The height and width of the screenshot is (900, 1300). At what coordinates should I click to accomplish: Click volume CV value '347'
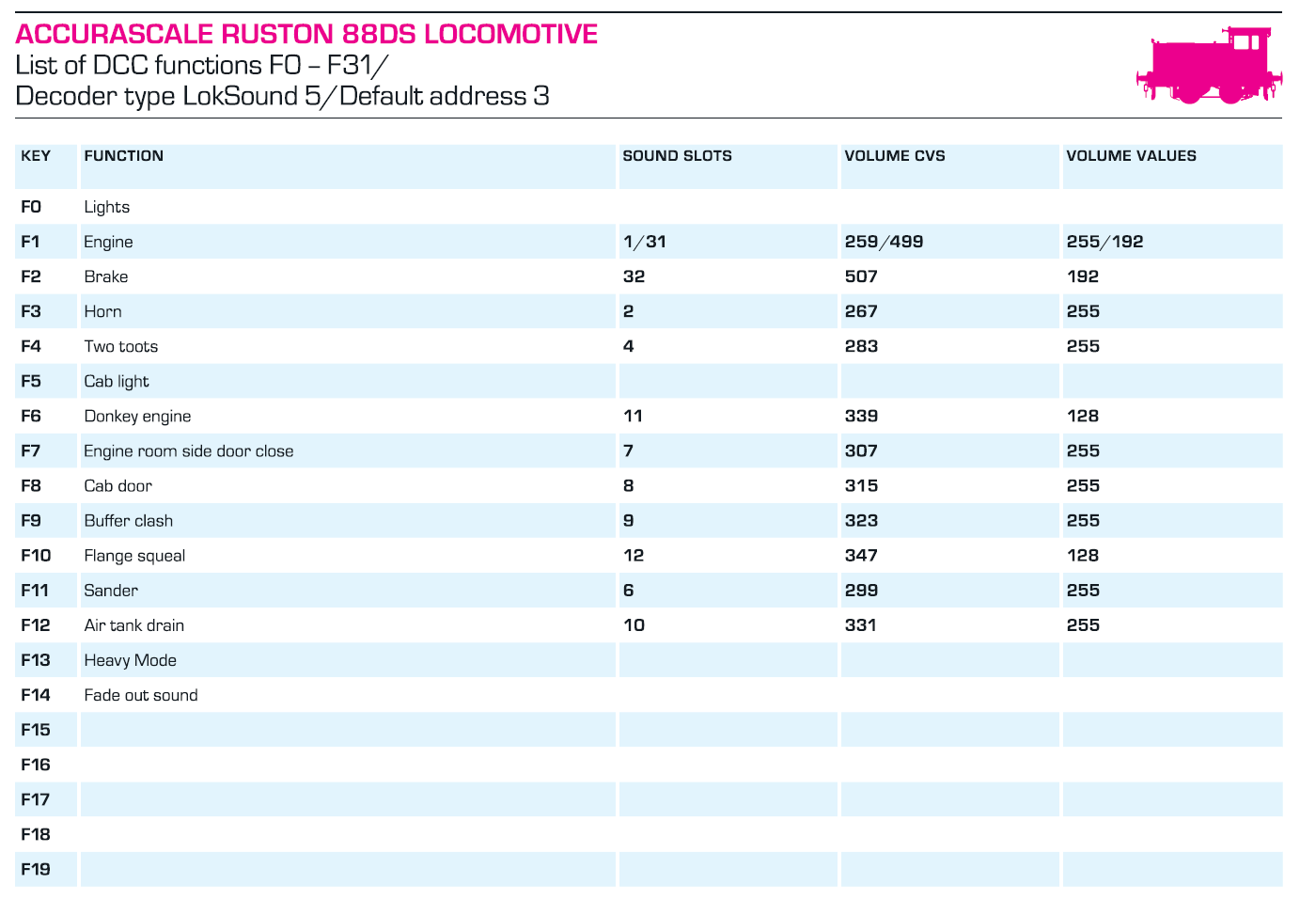click(861, 556)
